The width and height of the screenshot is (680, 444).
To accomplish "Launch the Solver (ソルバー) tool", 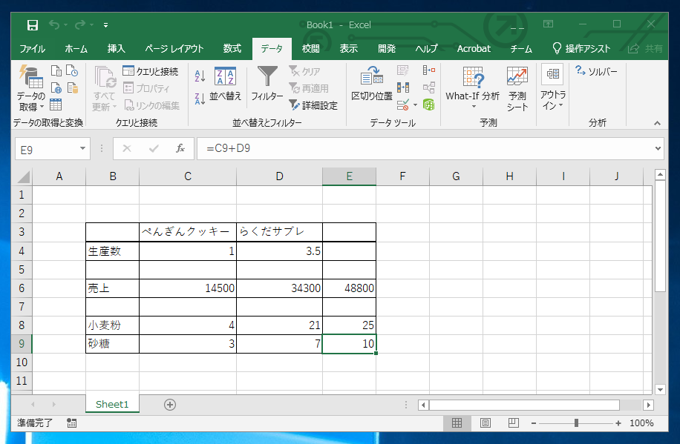I will click(596, 71).
